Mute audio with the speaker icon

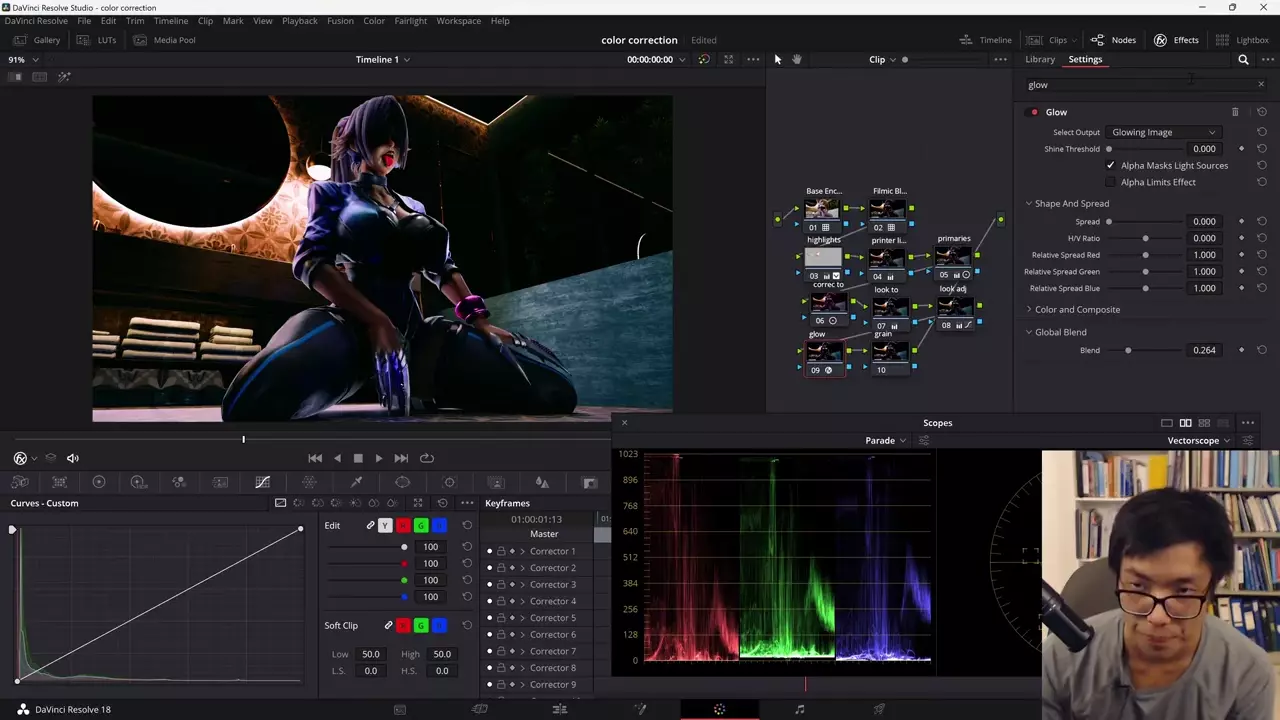[72, 458]
